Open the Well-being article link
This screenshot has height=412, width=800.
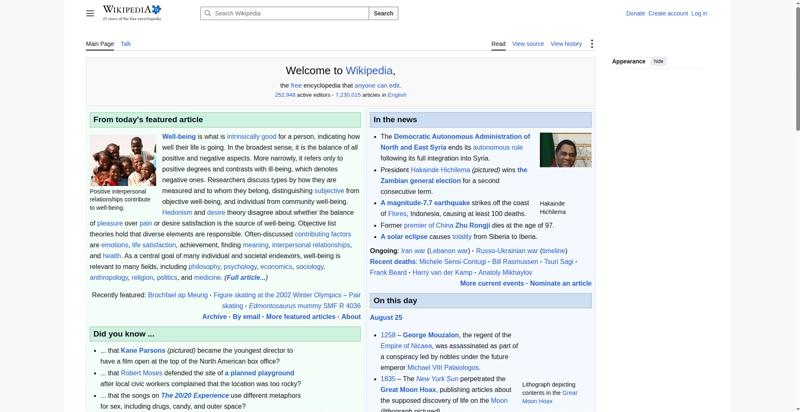pos(179,137)
